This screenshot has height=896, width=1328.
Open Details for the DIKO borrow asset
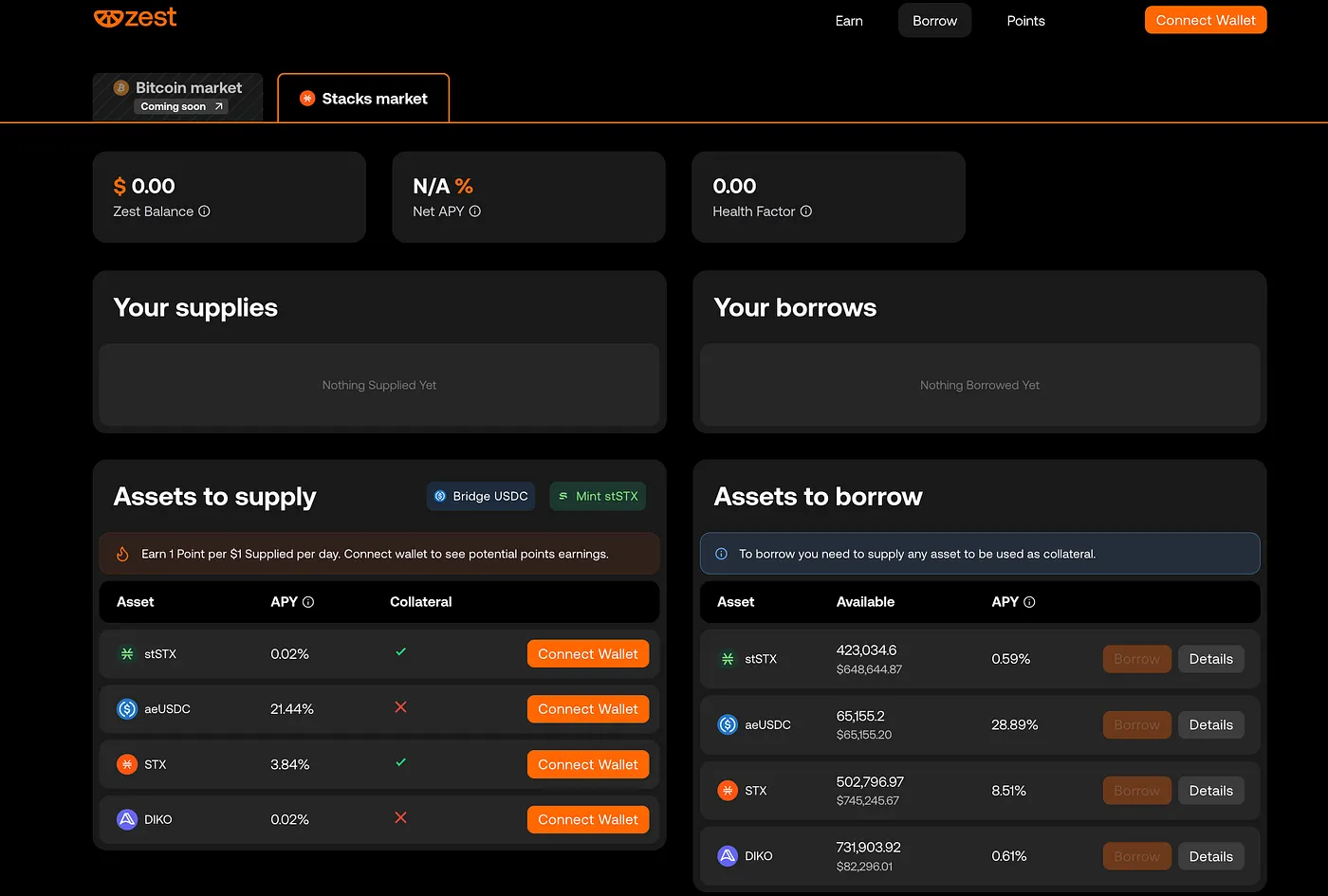pos(1210,856)
